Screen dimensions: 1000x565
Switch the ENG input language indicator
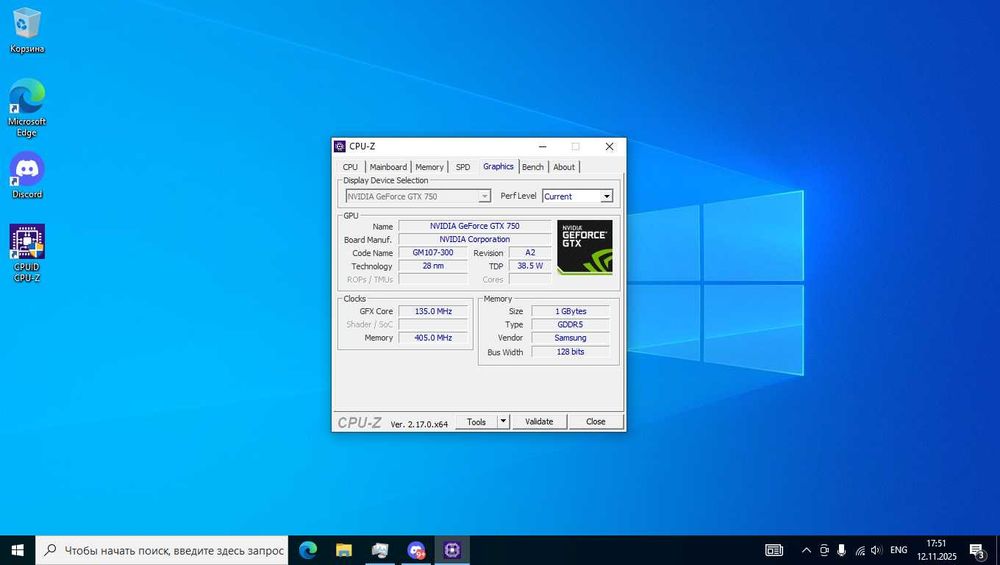(899, 550)
